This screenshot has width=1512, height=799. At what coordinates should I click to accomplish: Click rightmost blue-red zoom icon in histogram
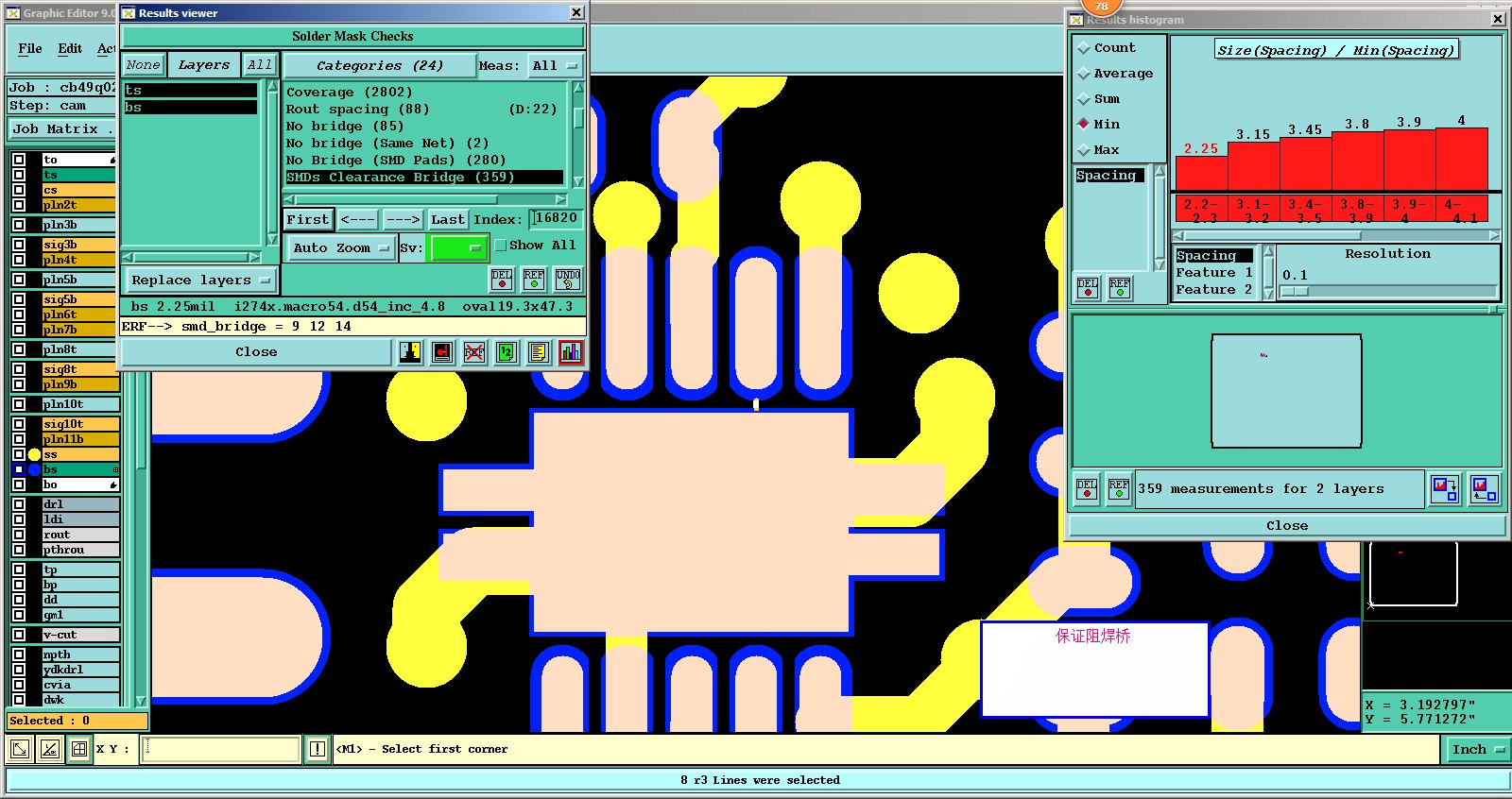1485,489
